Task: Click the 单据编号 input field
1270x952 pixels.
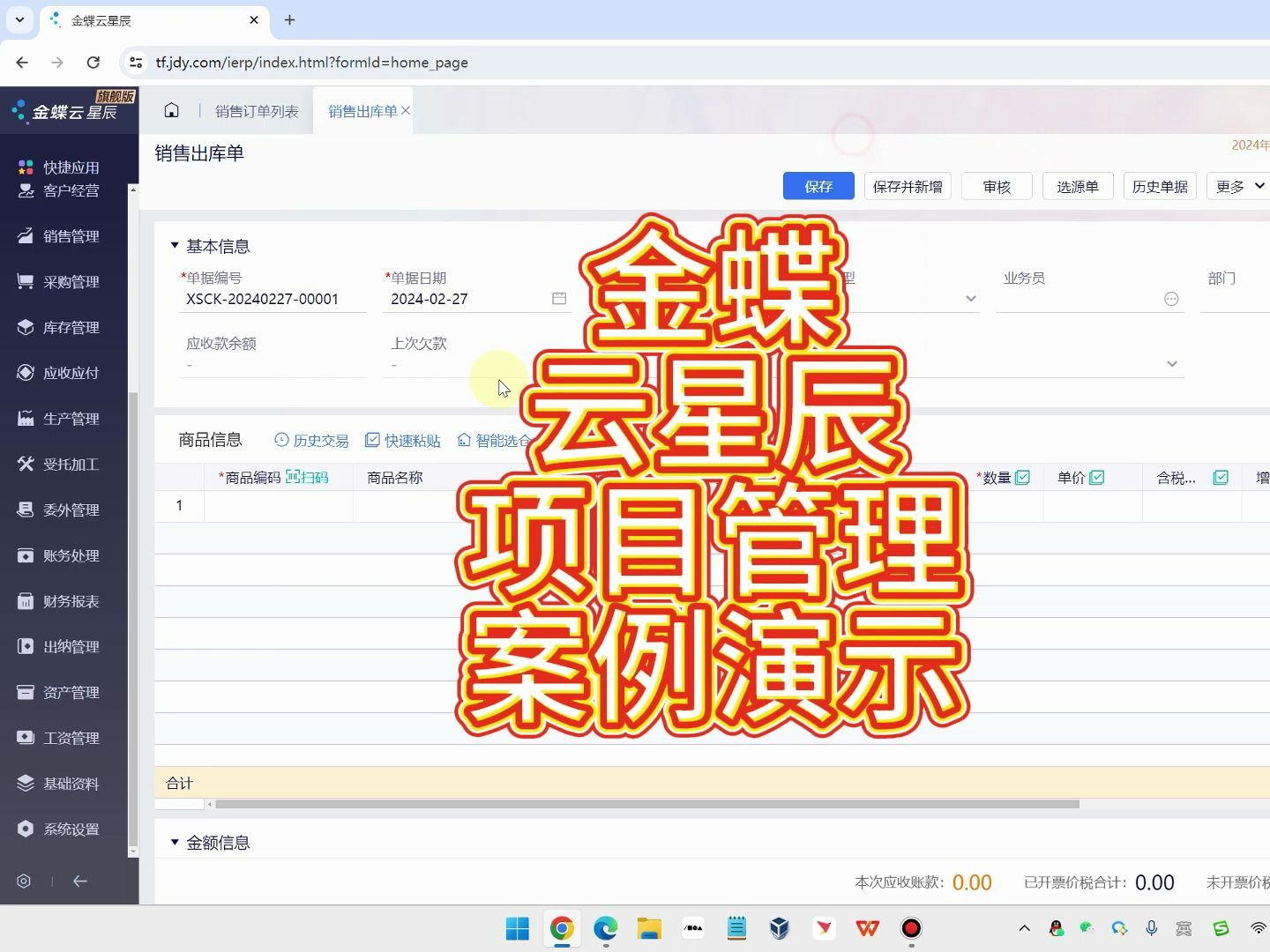Action: [273, 299]
